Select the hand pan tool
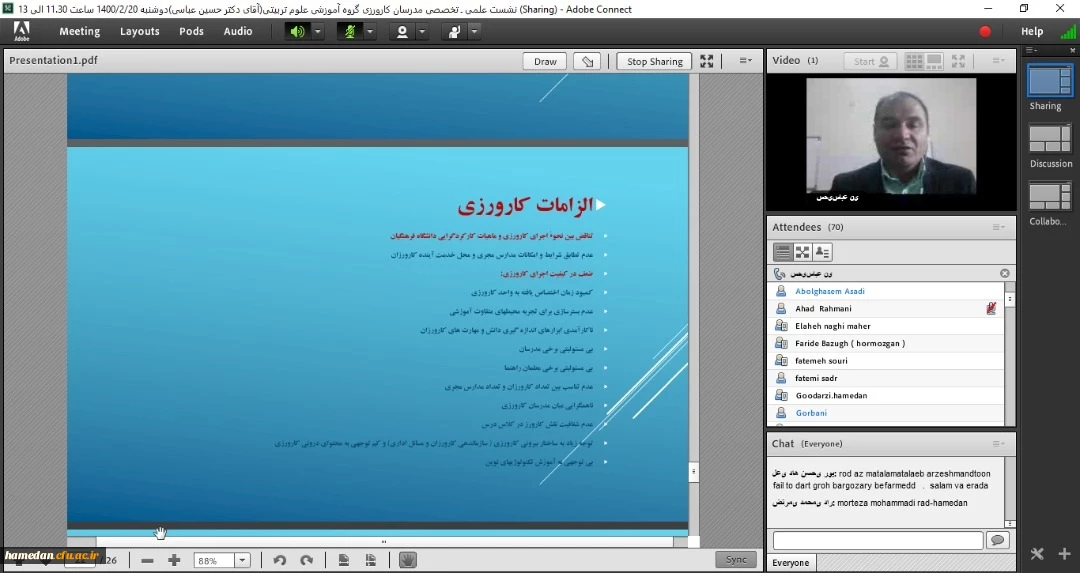This screenshot has height=573, width=1080. coord(407,560)
